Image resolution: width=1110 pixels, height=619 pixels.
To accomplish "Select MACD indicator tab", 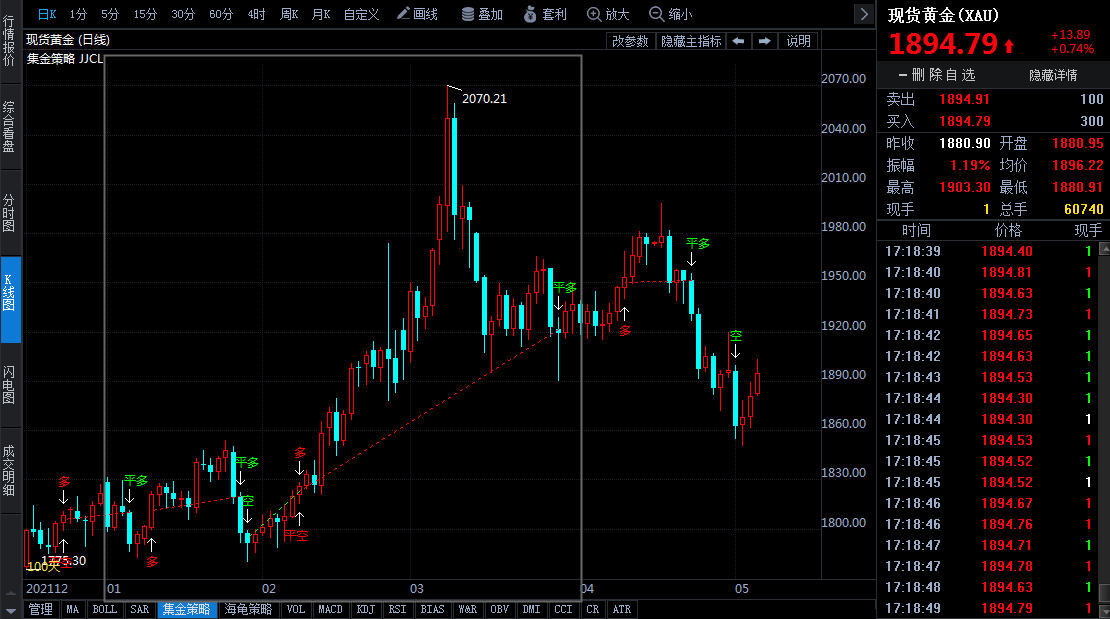I will click(x=330, y=609).
